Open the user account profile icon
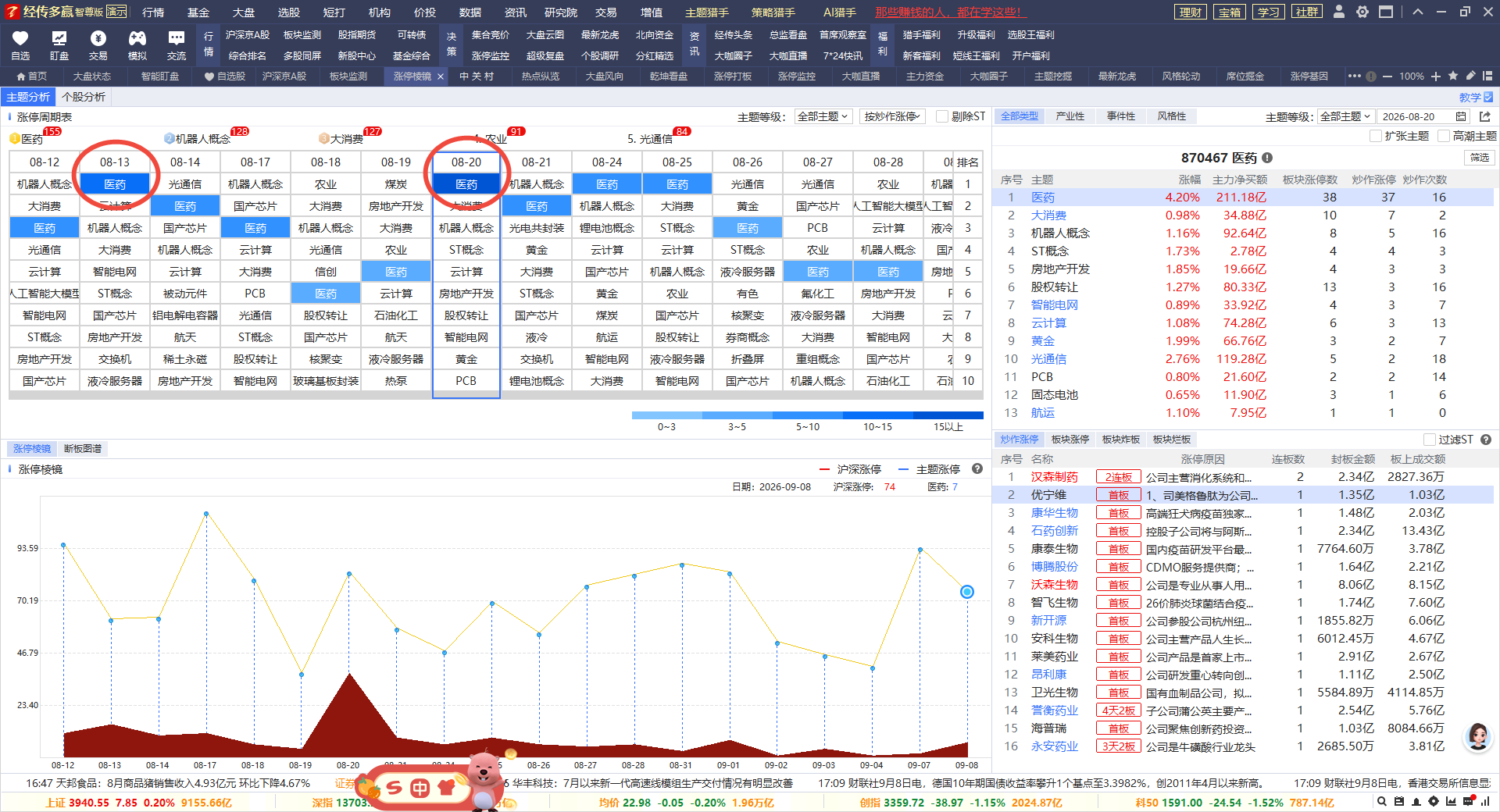1500x812 pixels. [x=1339, y=12]
